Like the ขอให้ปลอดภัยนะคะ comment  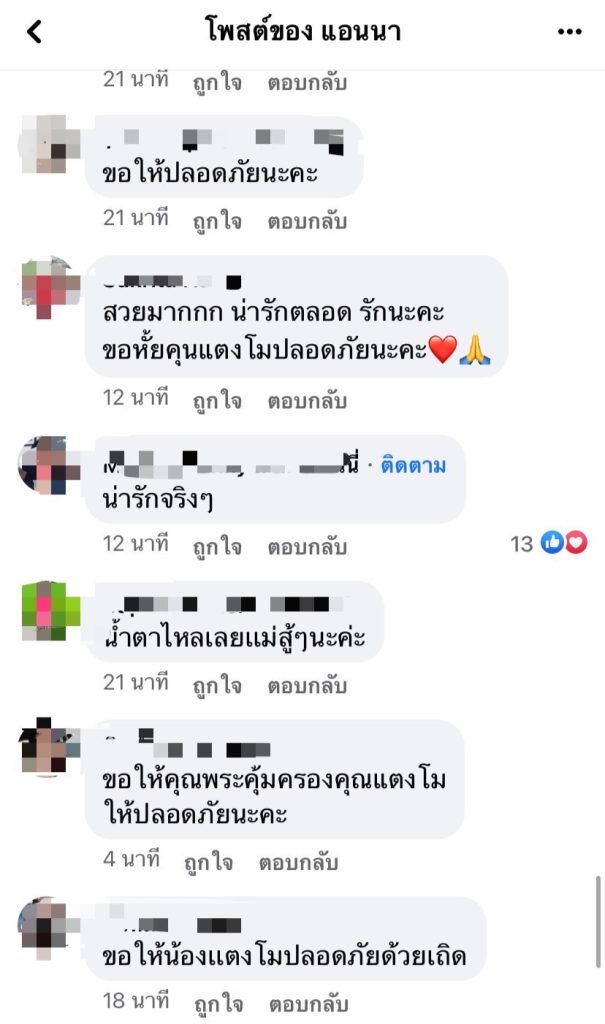217,222
